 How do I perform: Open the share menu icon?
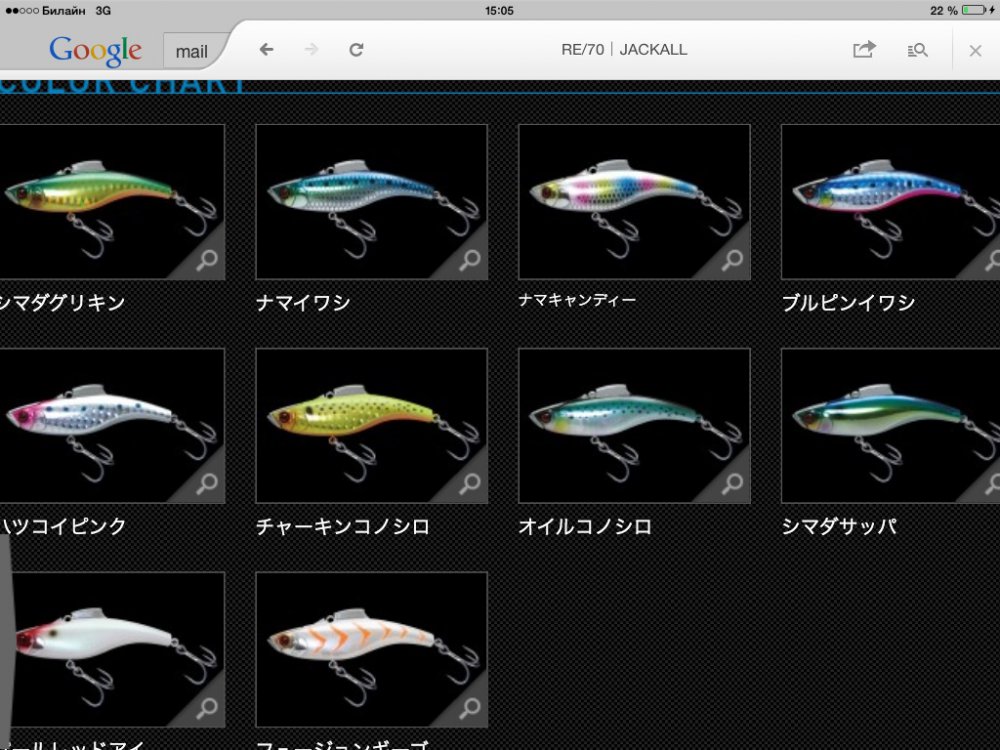click(x=864, y=49)
